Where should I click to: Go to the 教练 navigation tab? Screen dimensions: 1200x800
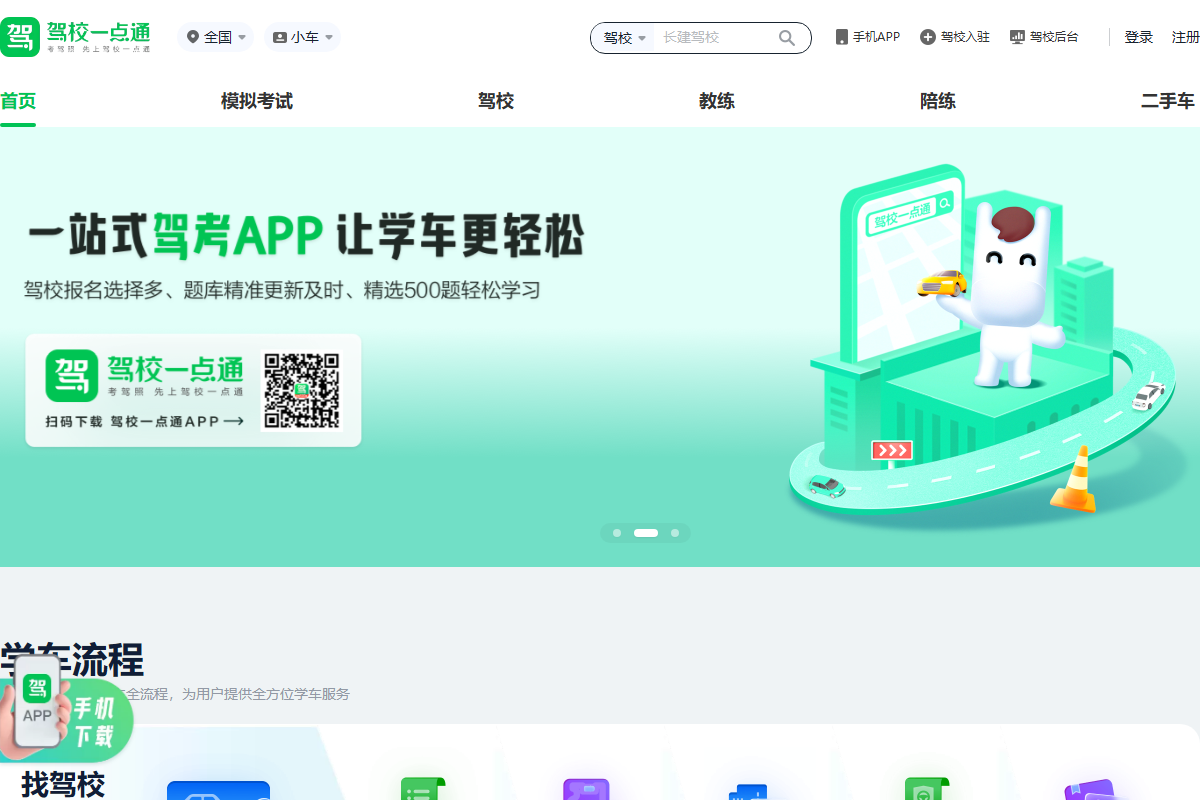pos(717,101)
